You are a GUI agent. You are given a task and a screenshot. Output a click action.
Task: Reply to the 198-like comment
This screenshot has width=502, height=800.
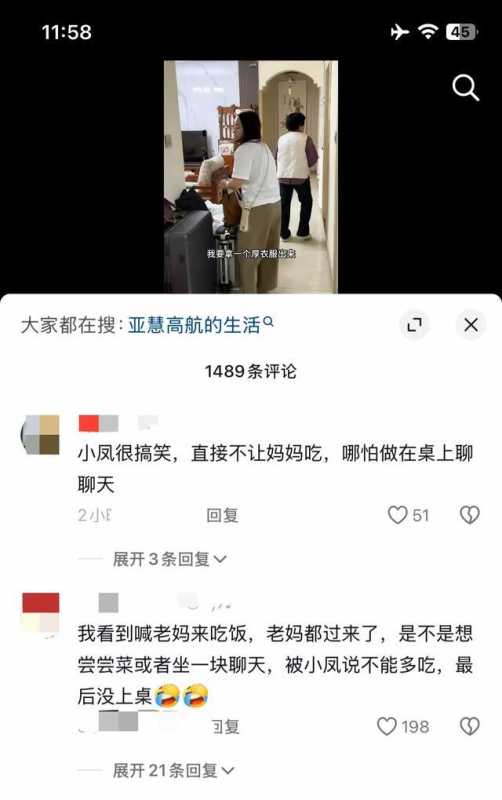(225, 727)
